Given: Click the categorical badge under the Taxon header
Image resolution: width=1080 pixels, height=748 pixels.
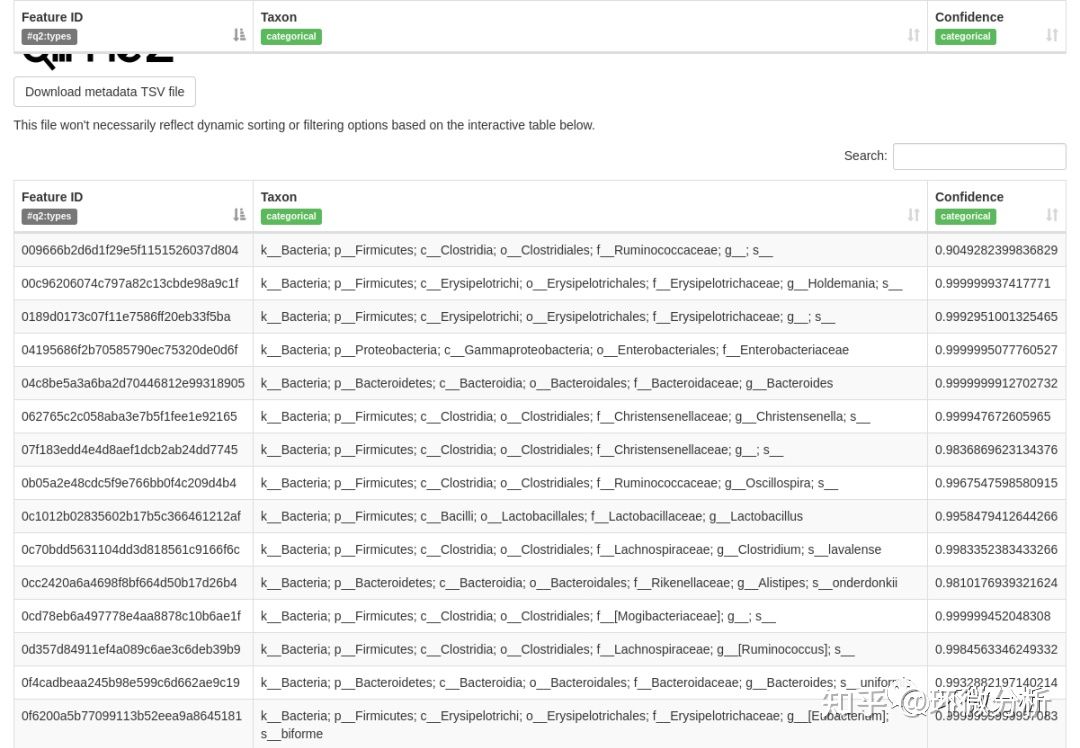Looking at the screenshot, I should click(x=290, y=216).
